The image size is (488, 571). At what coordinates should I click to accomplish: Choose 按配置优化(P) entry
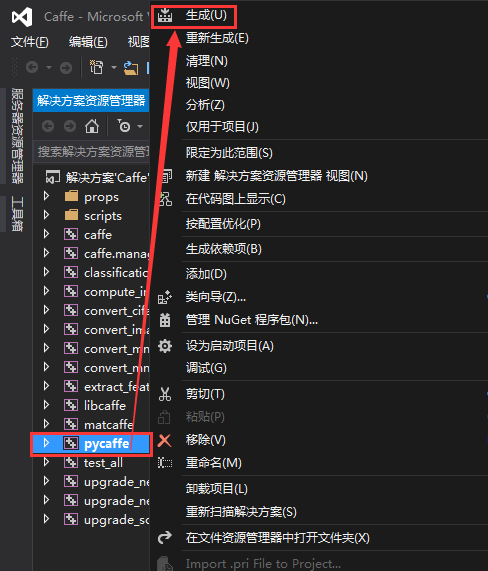(x=223, y=224)
